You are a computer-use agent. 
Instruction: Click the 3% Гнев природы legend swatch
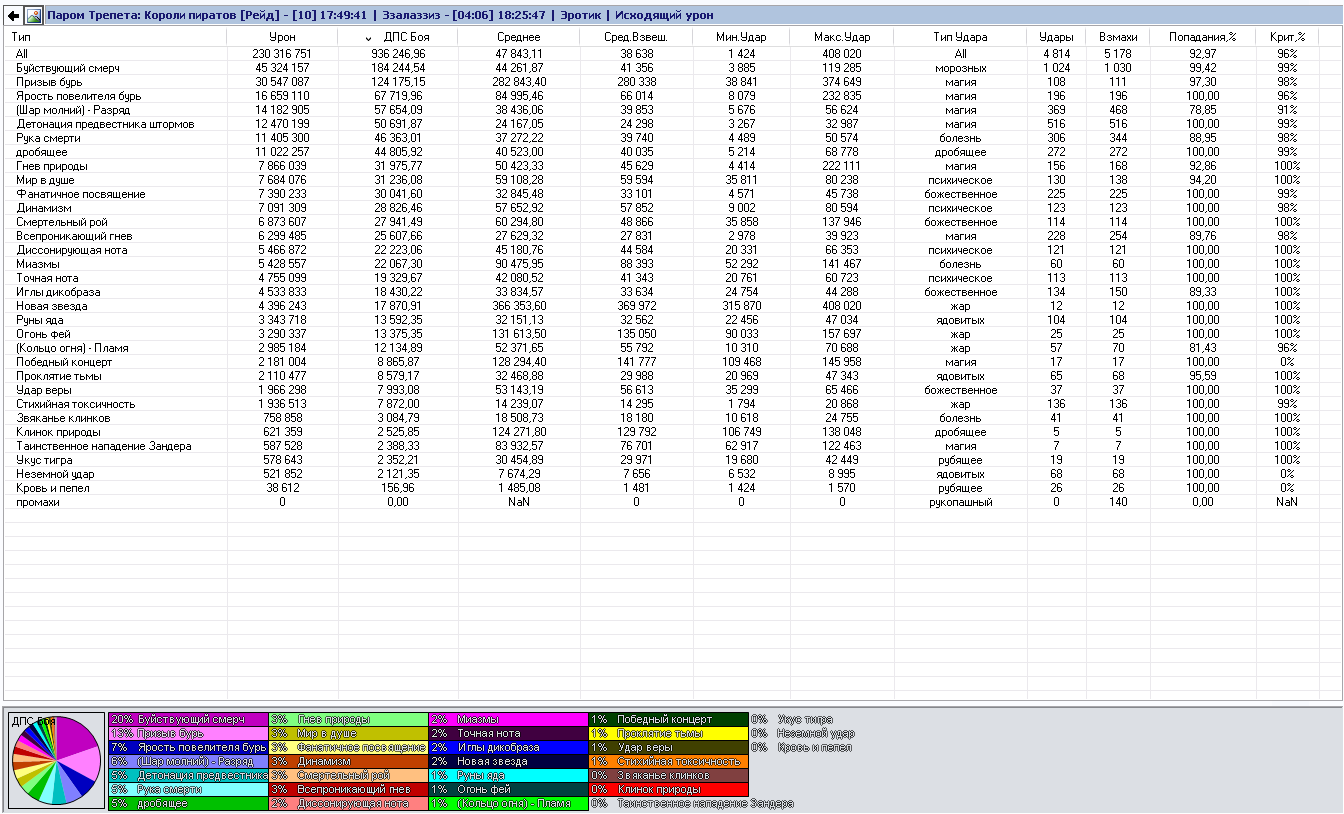348,719
